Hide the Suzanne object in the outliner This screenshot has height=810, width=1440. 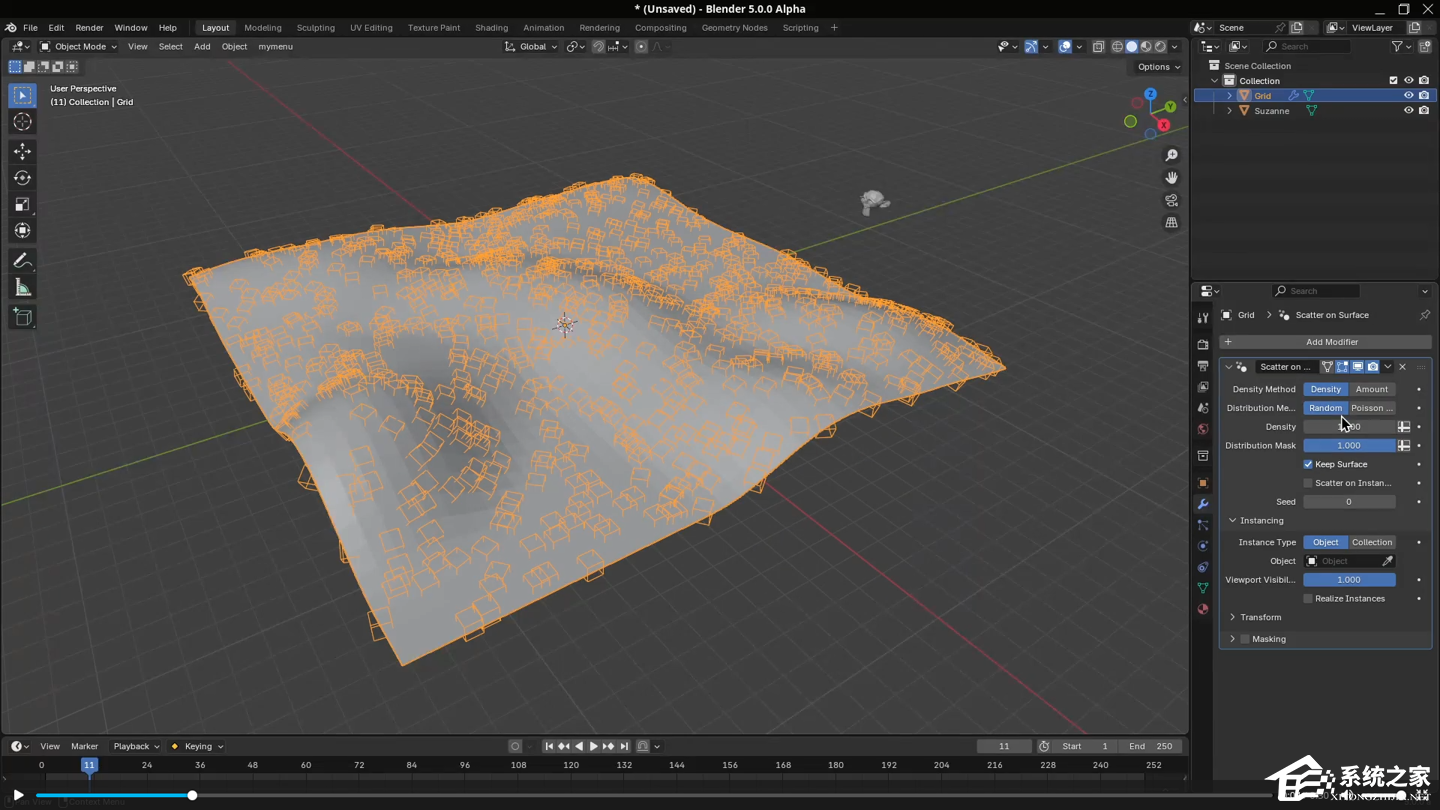coord(1409,110)
